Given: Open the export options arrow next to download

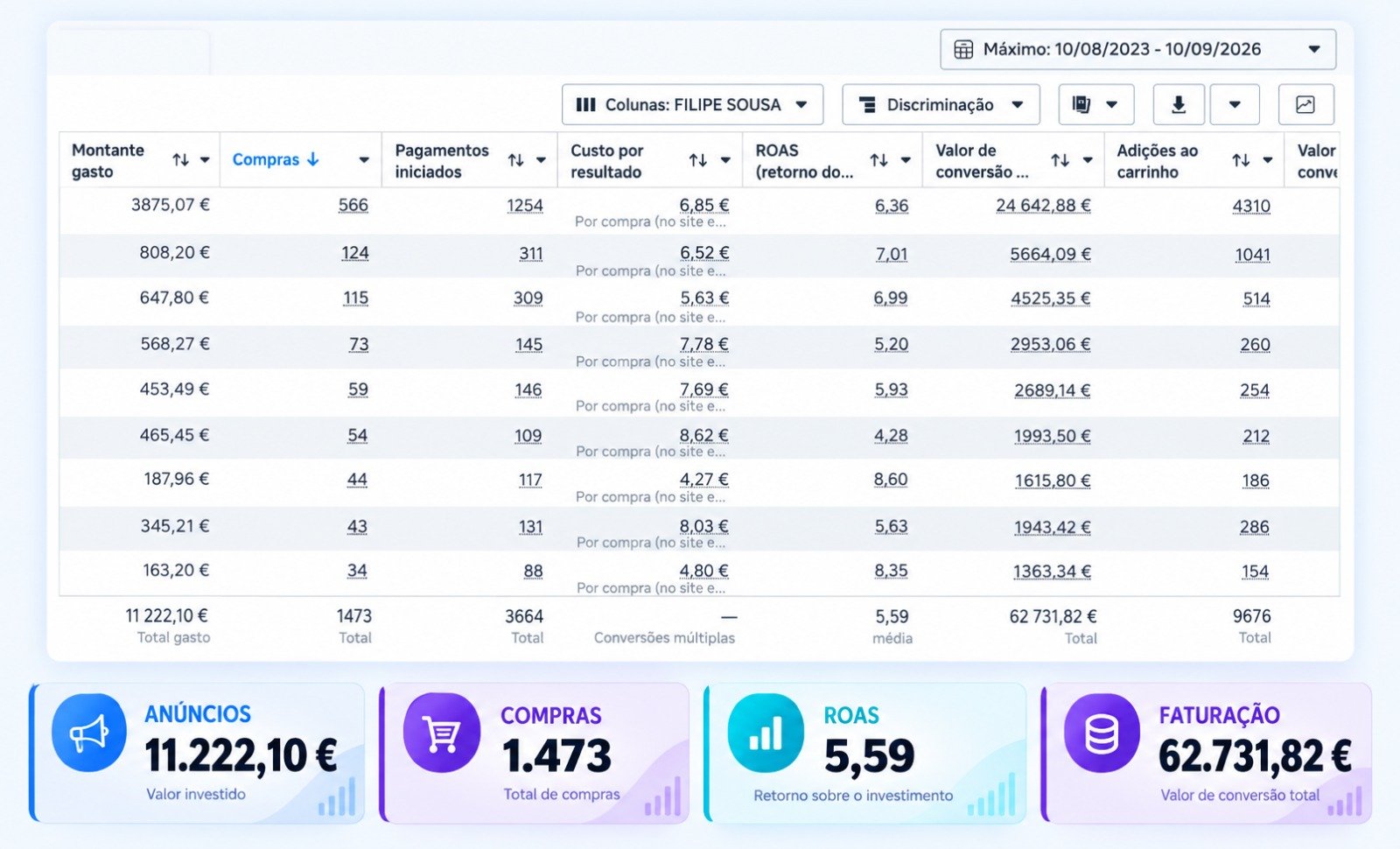Looking at the screenshot, I should click(1235, 104).
